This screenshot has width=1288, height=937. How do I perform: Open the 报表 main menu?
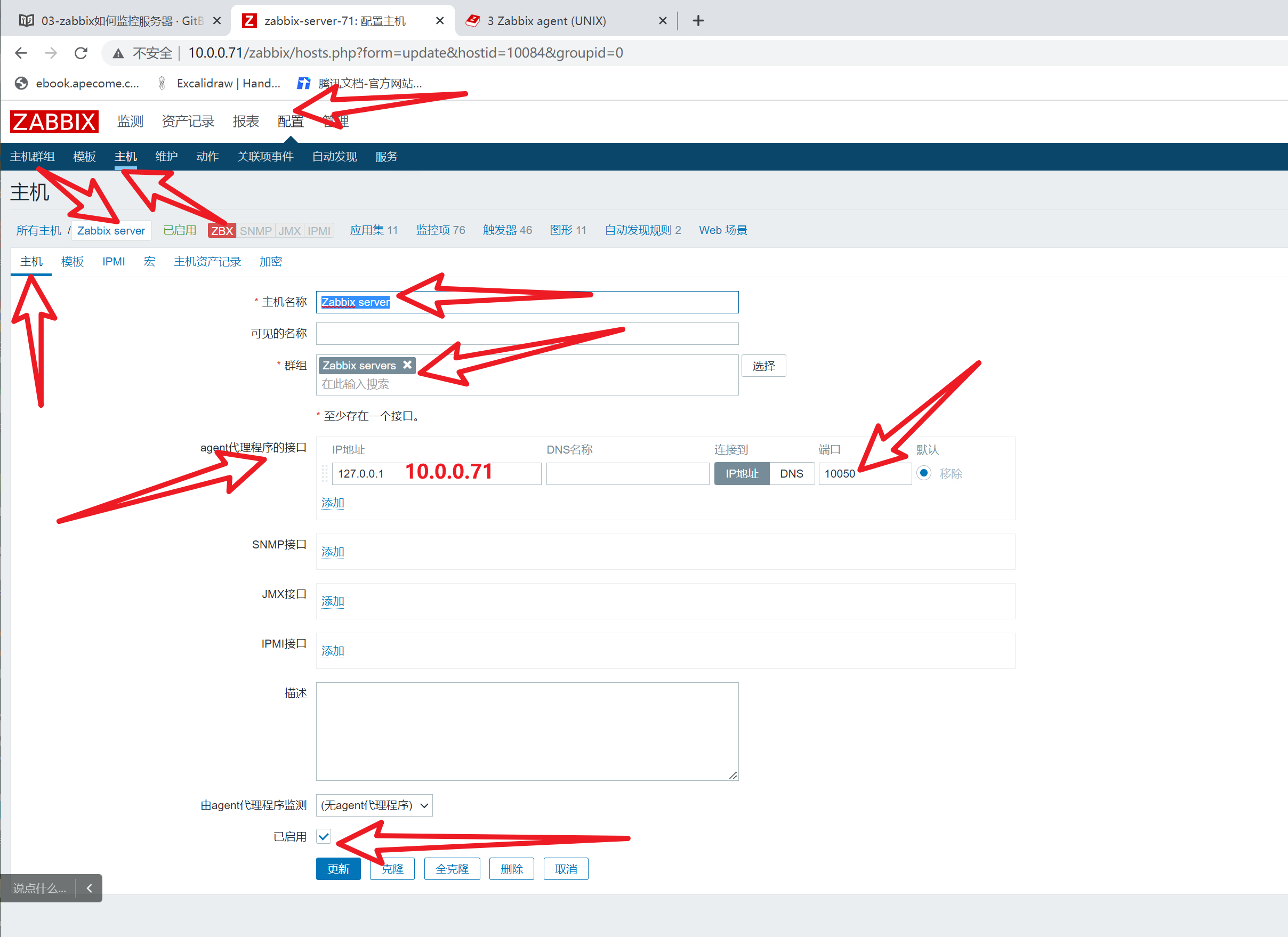(x=246, y=122)
